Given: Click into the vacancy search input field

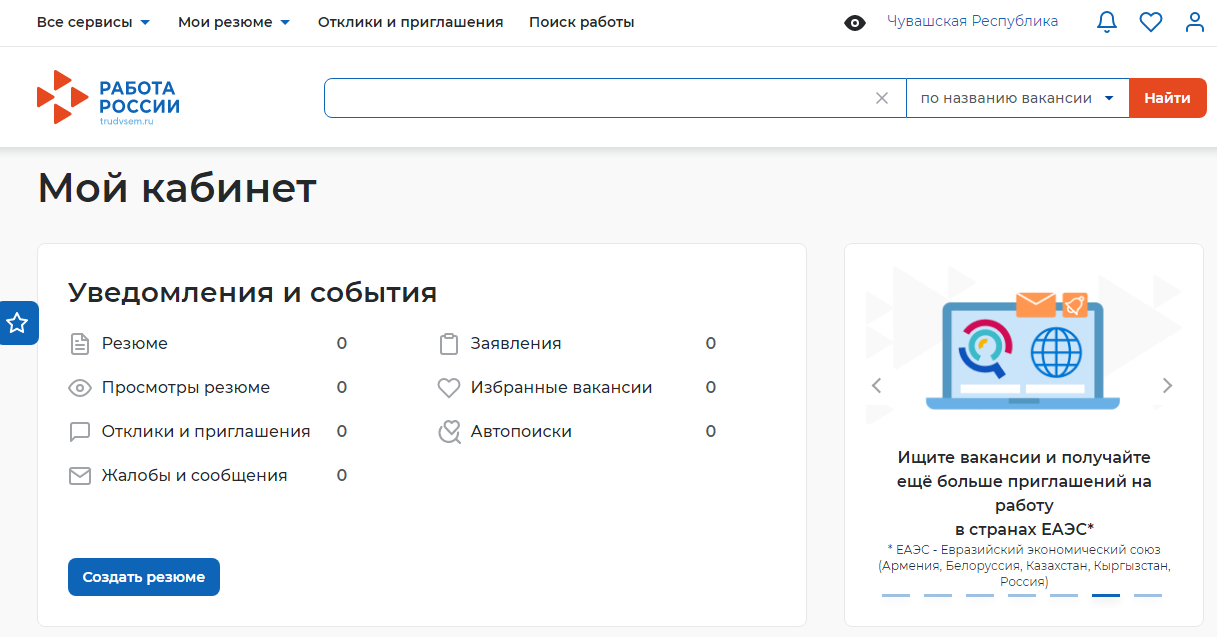Looking at the screenshot, I should pyautogui.click(x=600, y=98).
